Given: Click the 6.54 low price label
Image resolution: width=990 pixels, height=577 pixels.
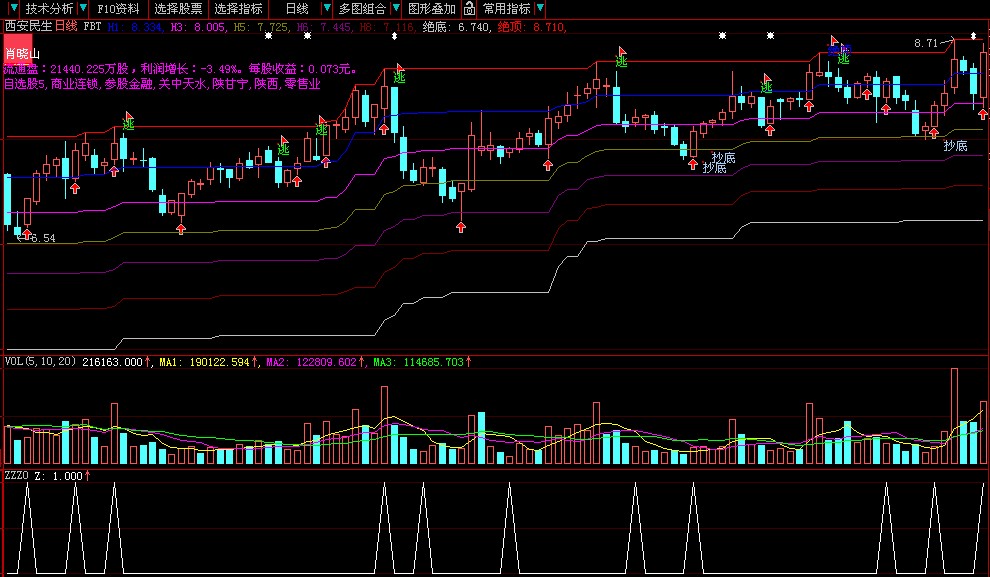Looking at the screenshot, I should (41, 239).
